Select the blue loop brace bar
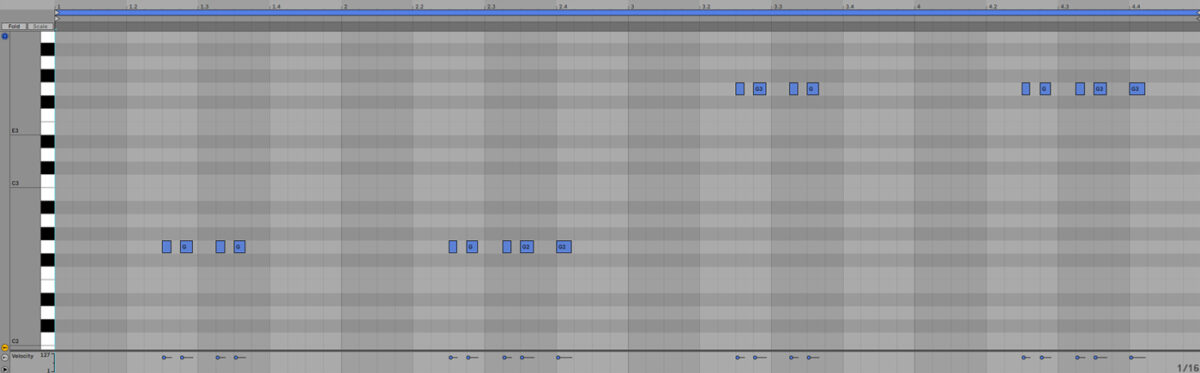Image resolution: width=1200 pixels, height=373 pixels. [627, 12]
